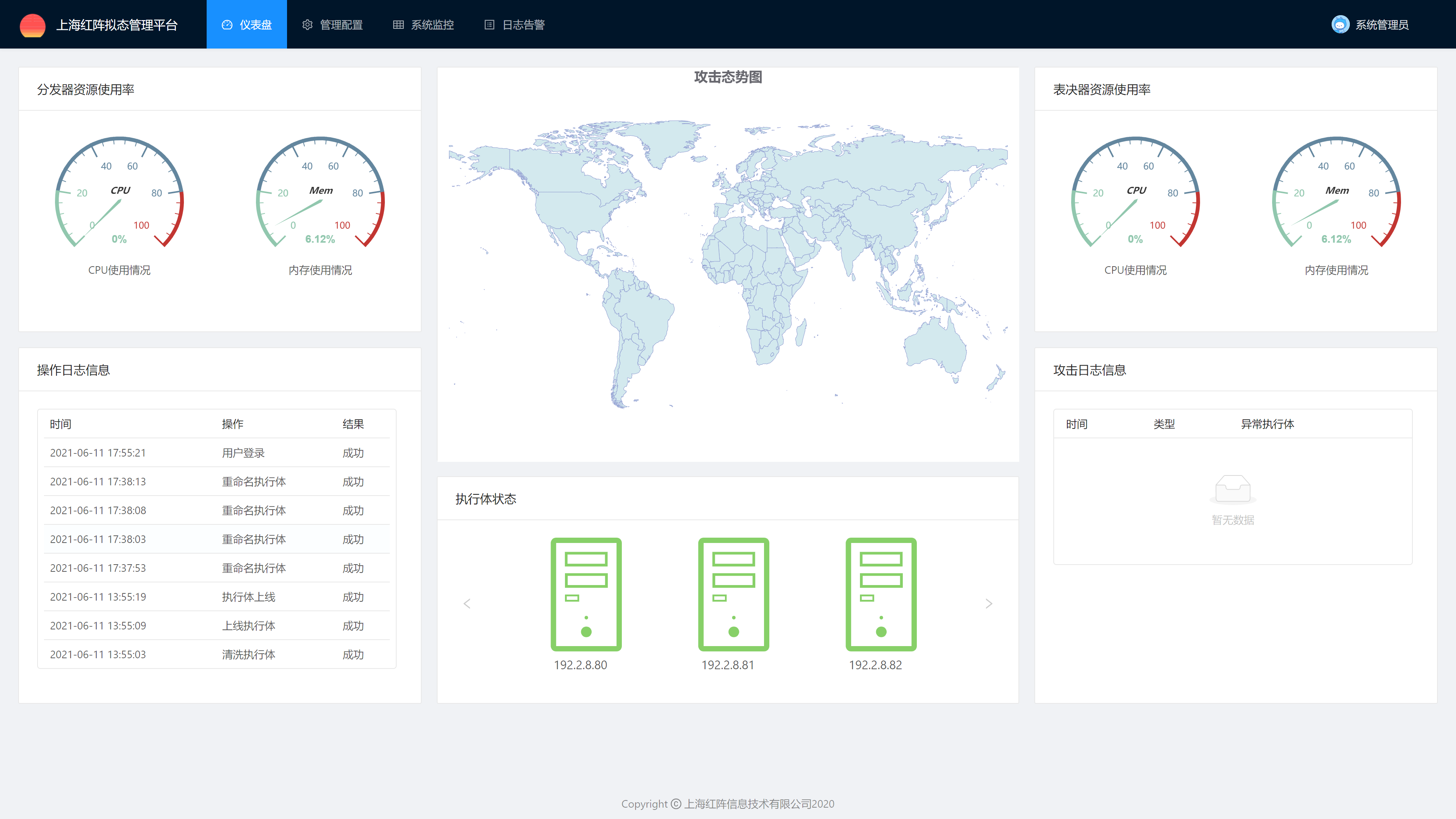Click the 192.2.8.80 server icon
This screenshot has height=819, width=1456.
pos(586,595)
